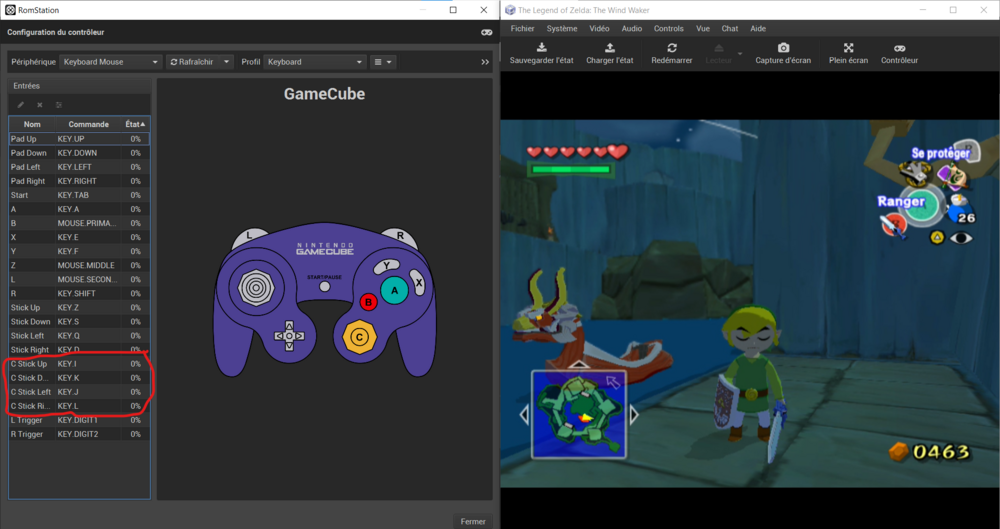Open the Audio menu

pos(632,29)
